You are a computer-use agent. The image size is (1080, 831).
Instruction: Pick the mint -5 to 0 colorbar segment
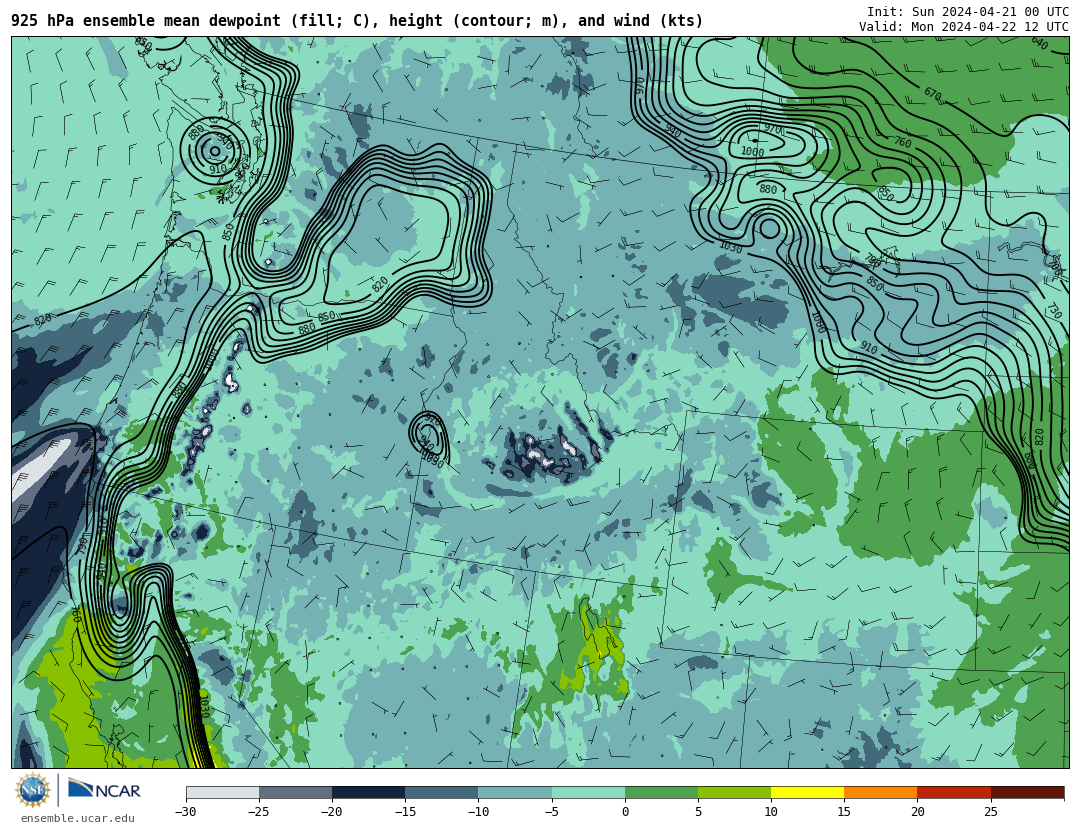(x=588, y=792)
